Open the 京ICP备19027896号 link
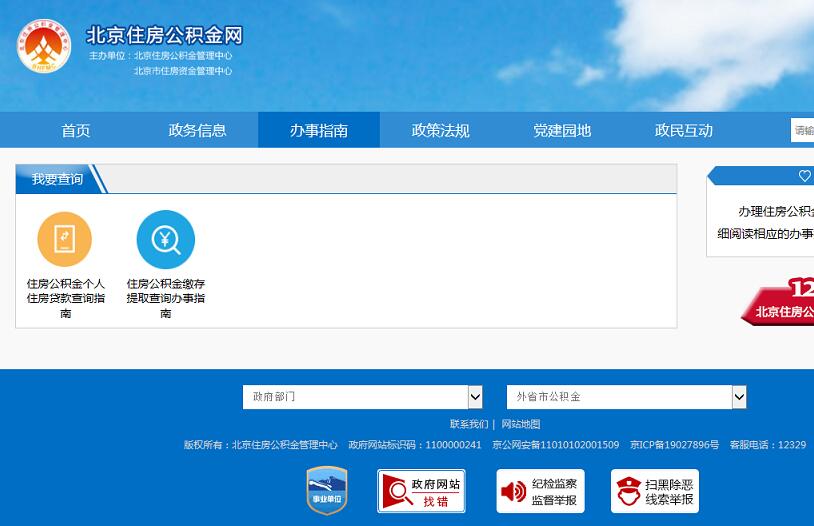The image size is (814, 526). [x=674, y=445]
